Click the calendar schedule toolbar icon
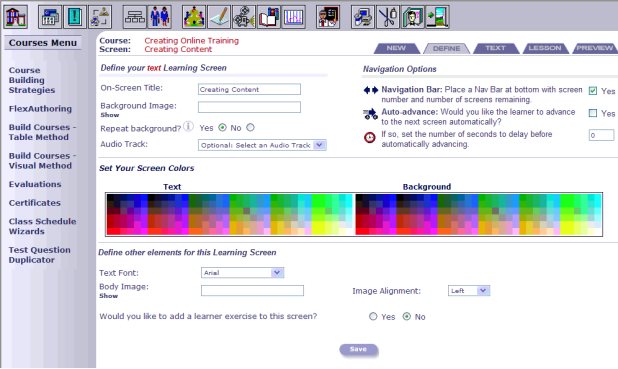618x369 pixels. click(50, 17)
